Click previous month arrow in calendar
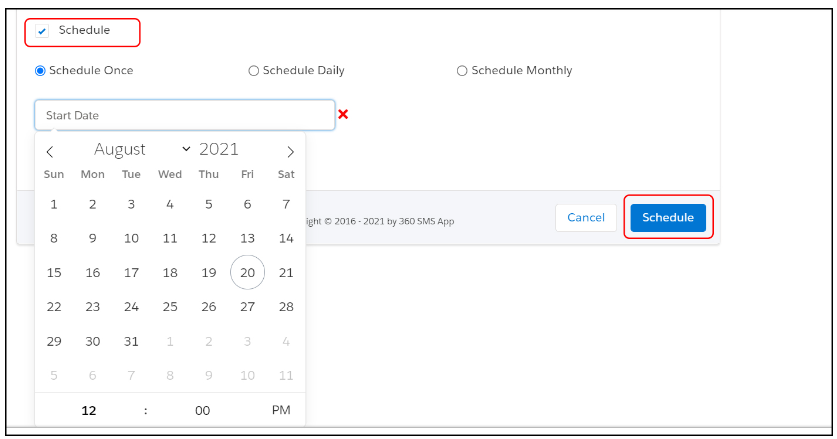837x439 pixels. pyautogui.click(x=50, y=152)
